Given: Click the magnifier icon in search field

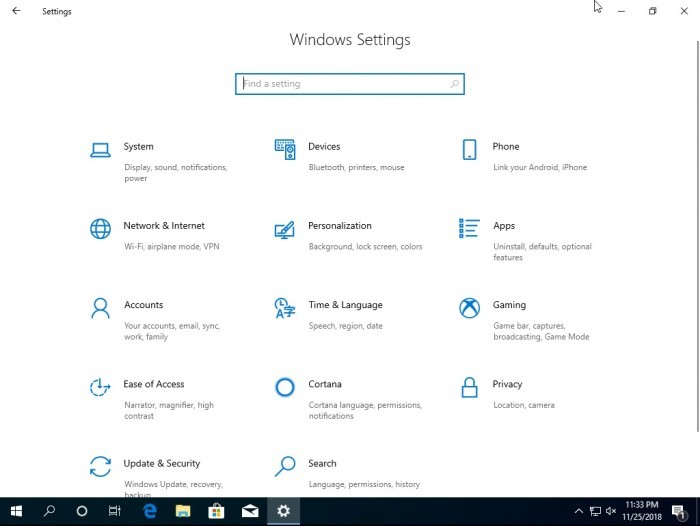Looking at the screenshot, I should 455,84.
